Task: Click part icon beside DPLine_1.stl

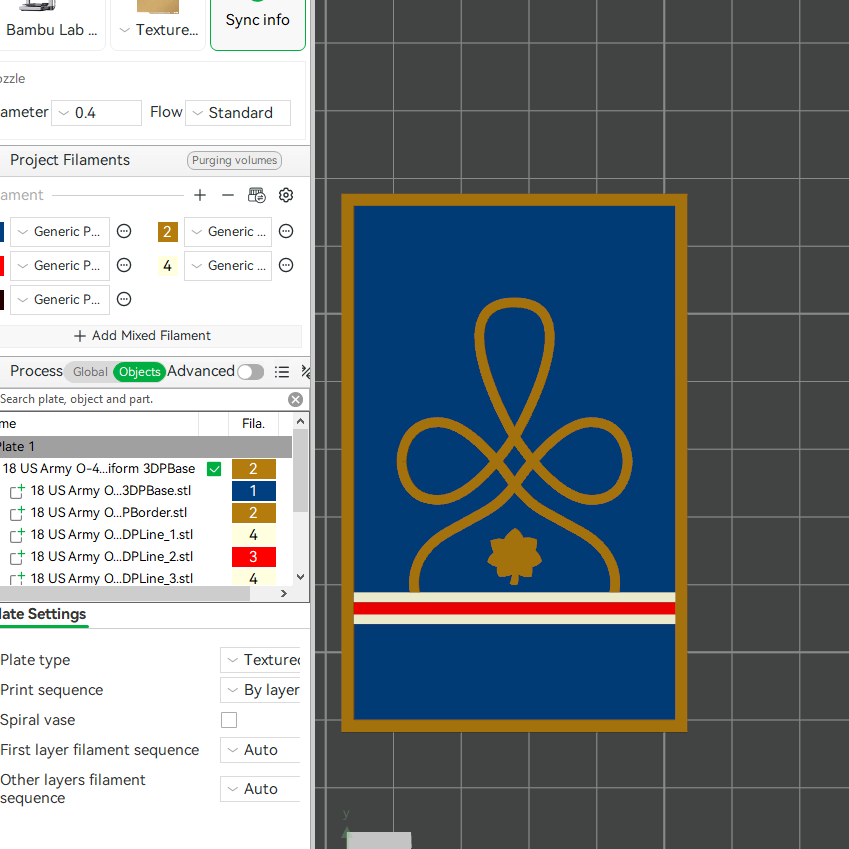Action: pos(18,535)
